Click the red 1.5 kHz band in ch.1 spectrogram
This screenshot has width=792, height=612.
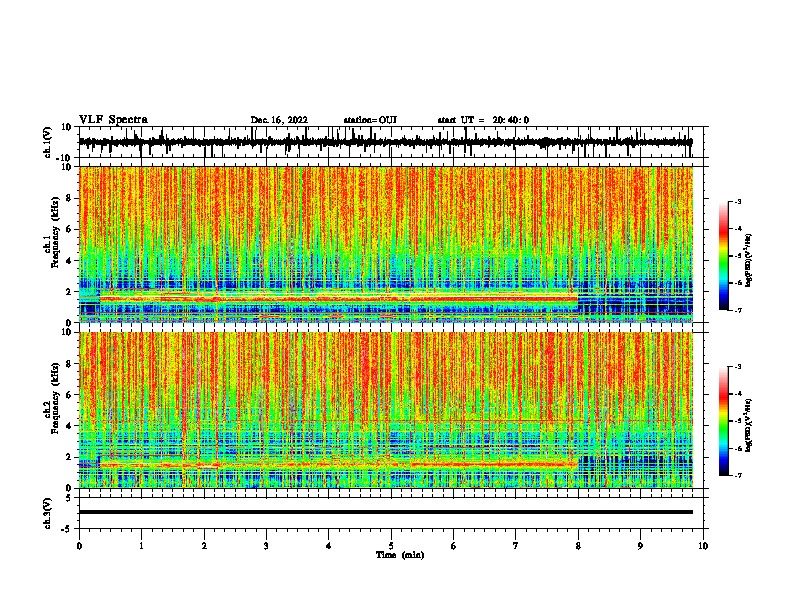(338, 299)
